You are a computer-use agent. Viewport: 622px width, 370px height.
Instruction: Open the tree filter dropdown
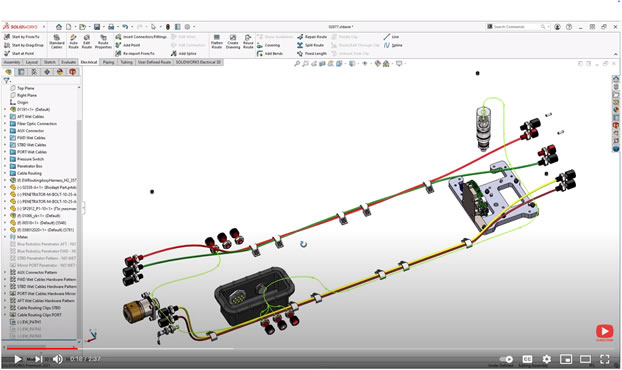tap(6, 81)
